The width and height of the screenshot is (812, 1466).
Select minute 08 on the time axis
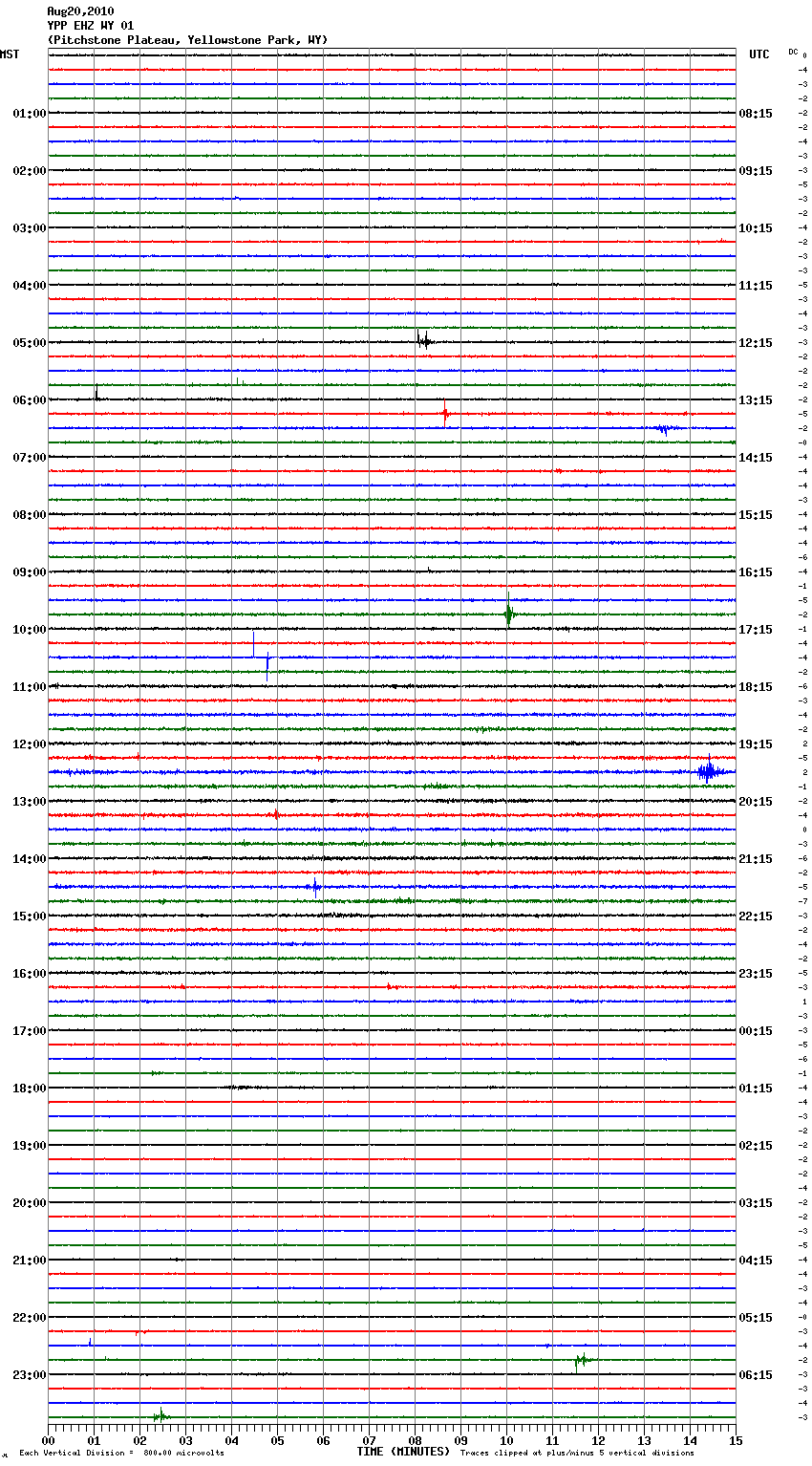416,1439
